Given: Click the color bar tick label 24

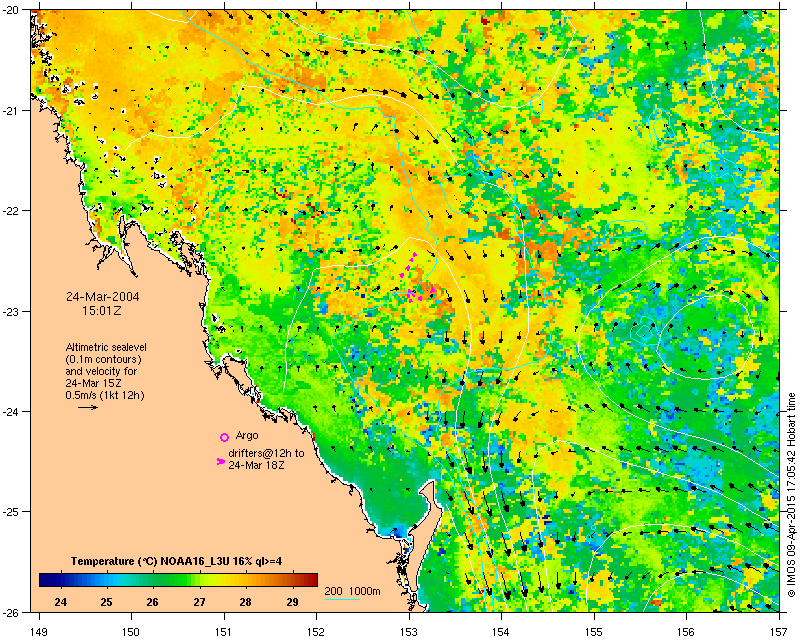Looking at the screenshot, I should pos(60,602).
